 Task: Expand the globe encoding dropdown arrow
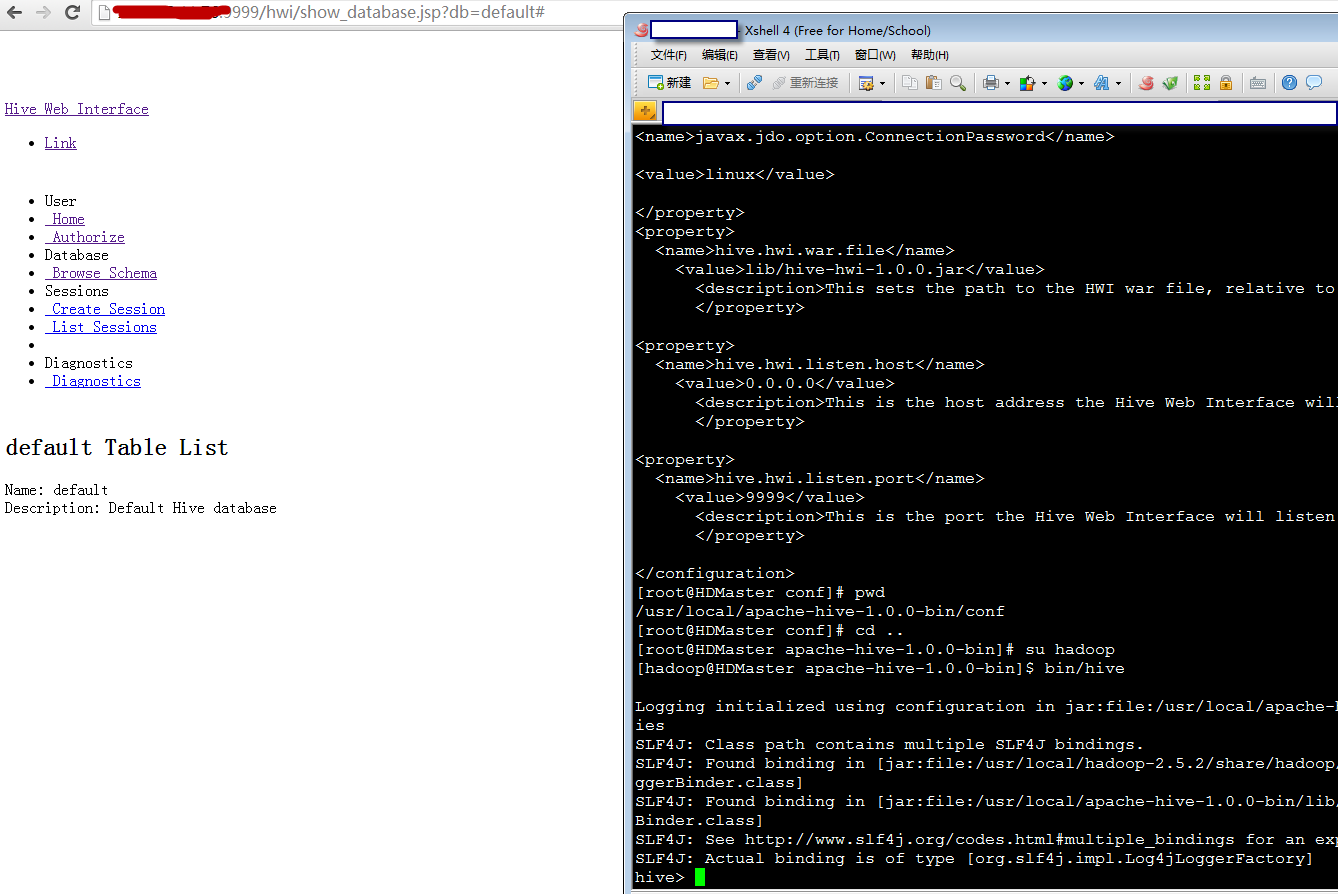[1081, 83]
